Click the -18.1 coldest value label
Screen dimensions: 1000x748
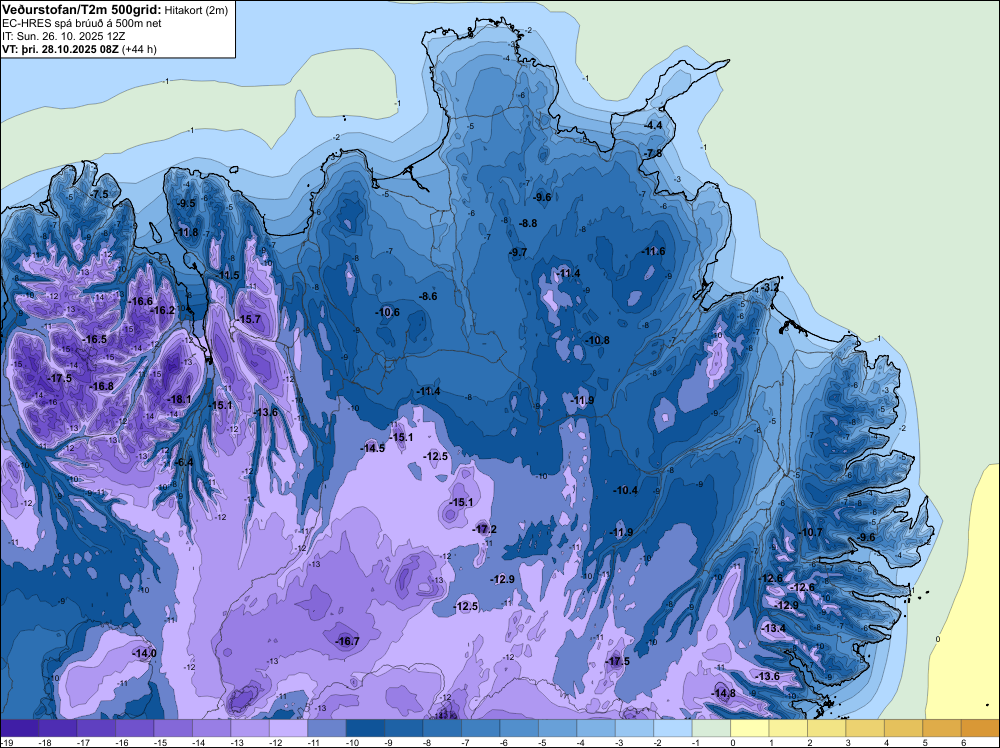[x=179, y=400]
